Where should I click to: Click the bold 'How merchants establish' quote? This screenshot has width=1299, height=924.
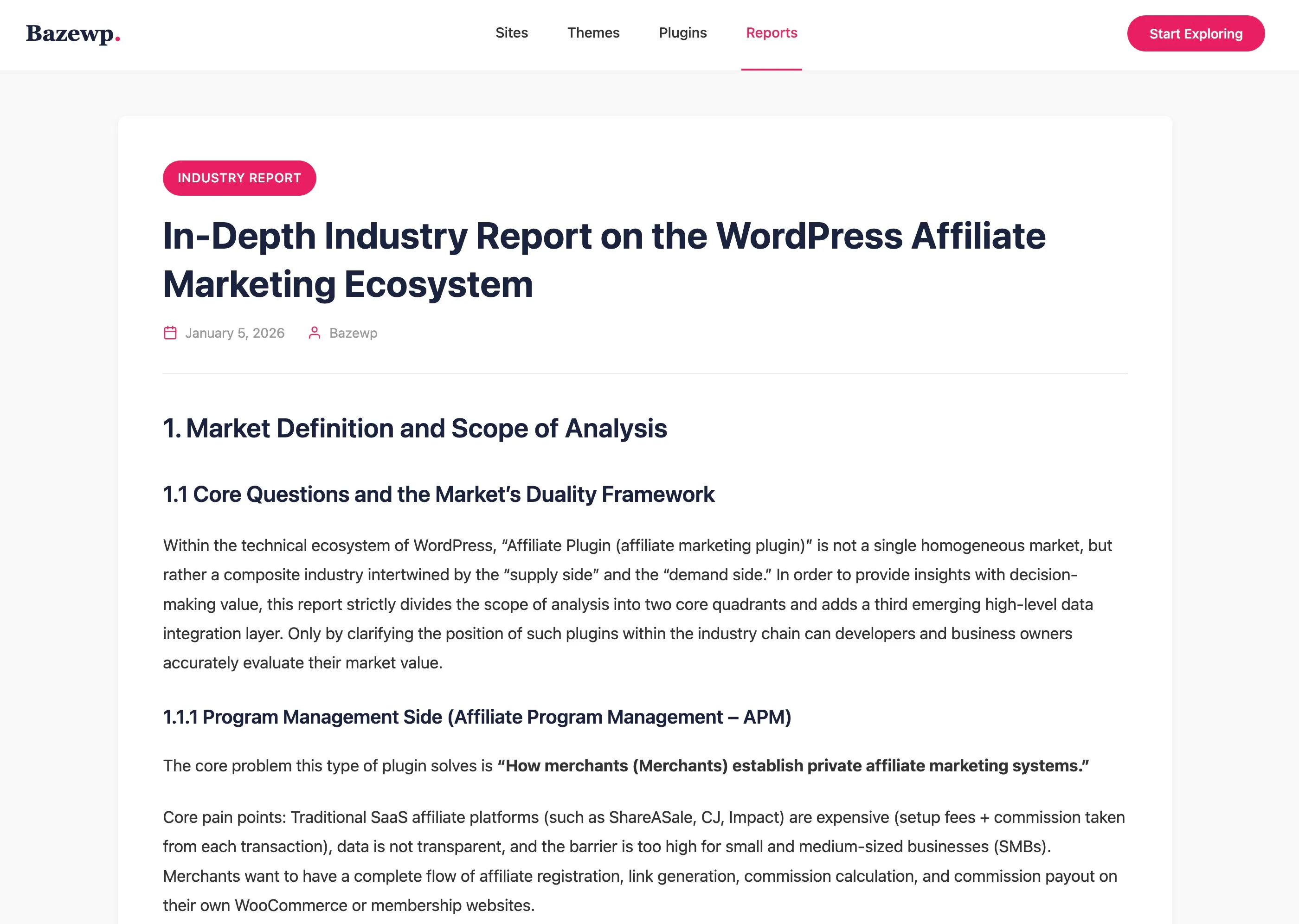(792, 766)
